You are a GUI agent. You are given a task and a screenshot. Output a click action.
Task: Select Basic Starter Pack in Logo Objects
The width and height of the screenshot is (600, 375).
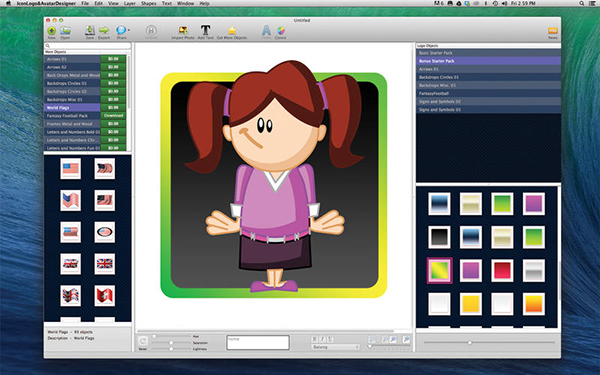(488, 53)
